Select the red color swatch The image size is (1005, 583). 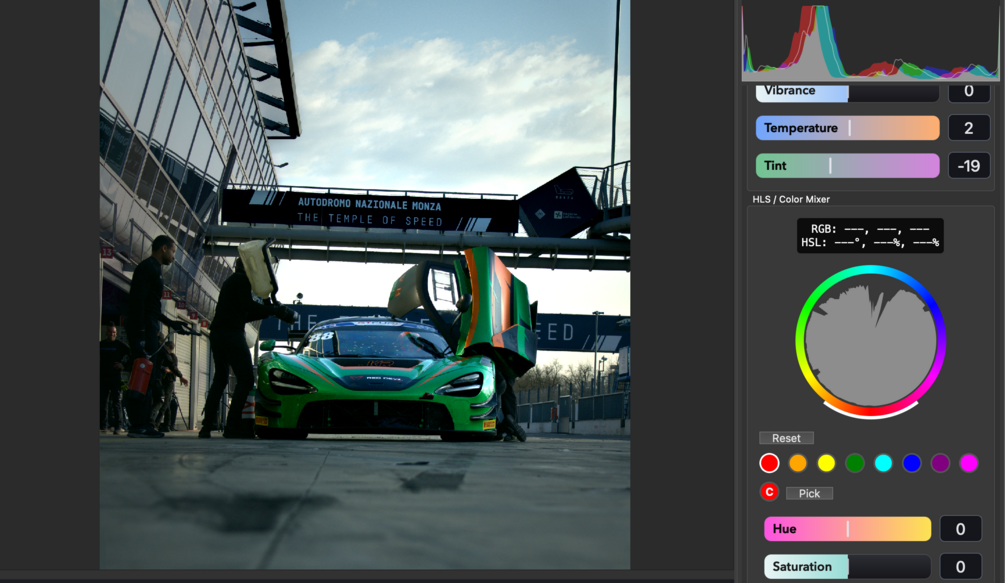(769, 463)
